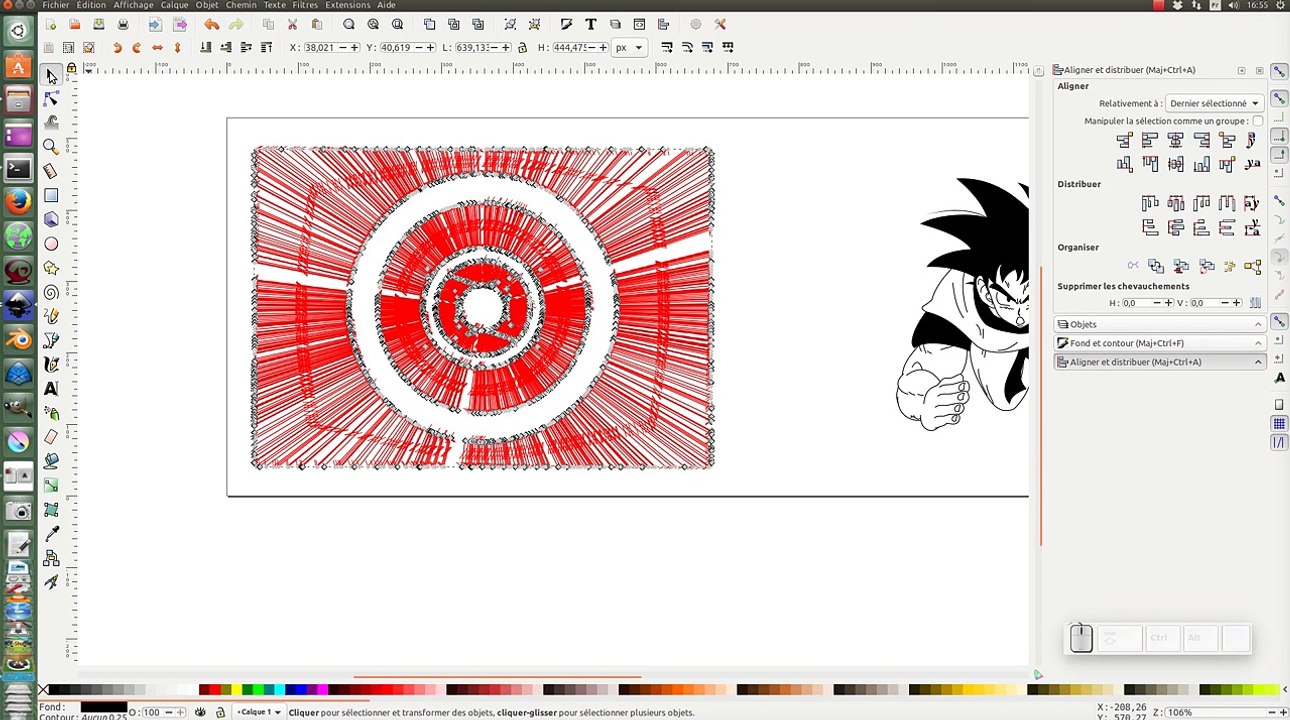The image size is (1290, 720).
Task: Open the Extensions menu
Action: pyautogui.click(x=348, y=5)
